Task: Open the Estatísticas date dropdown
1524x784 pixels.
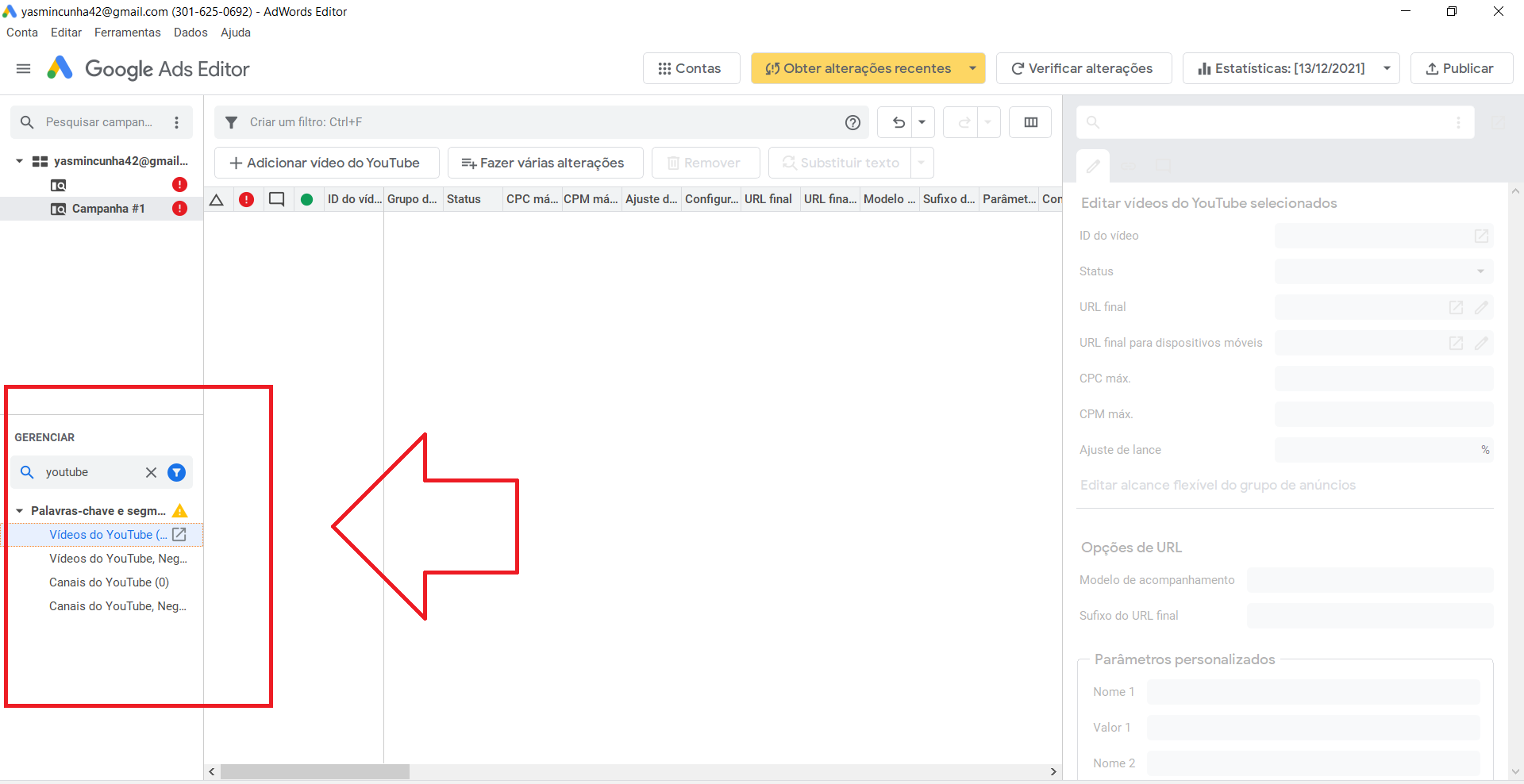Action: tap(1386, 68)
